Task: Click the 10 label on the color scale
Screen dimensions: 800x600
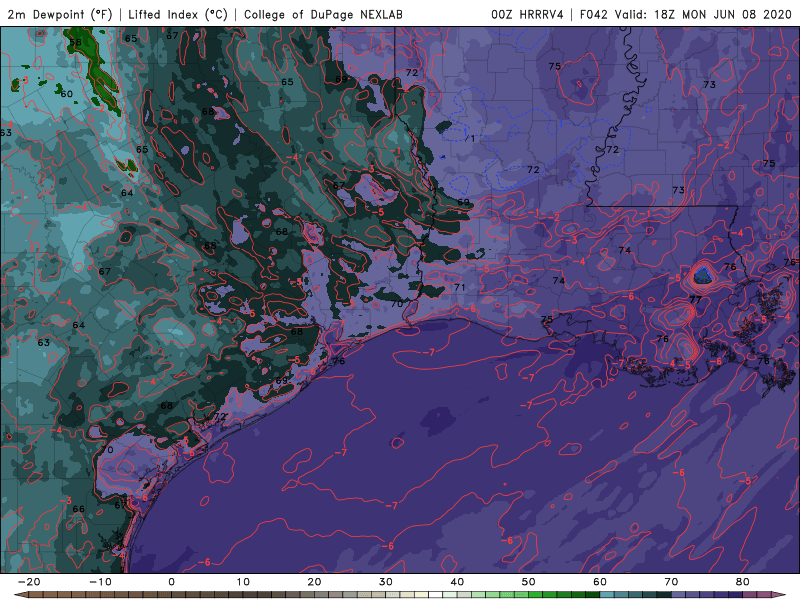Action: pos(243,582)
